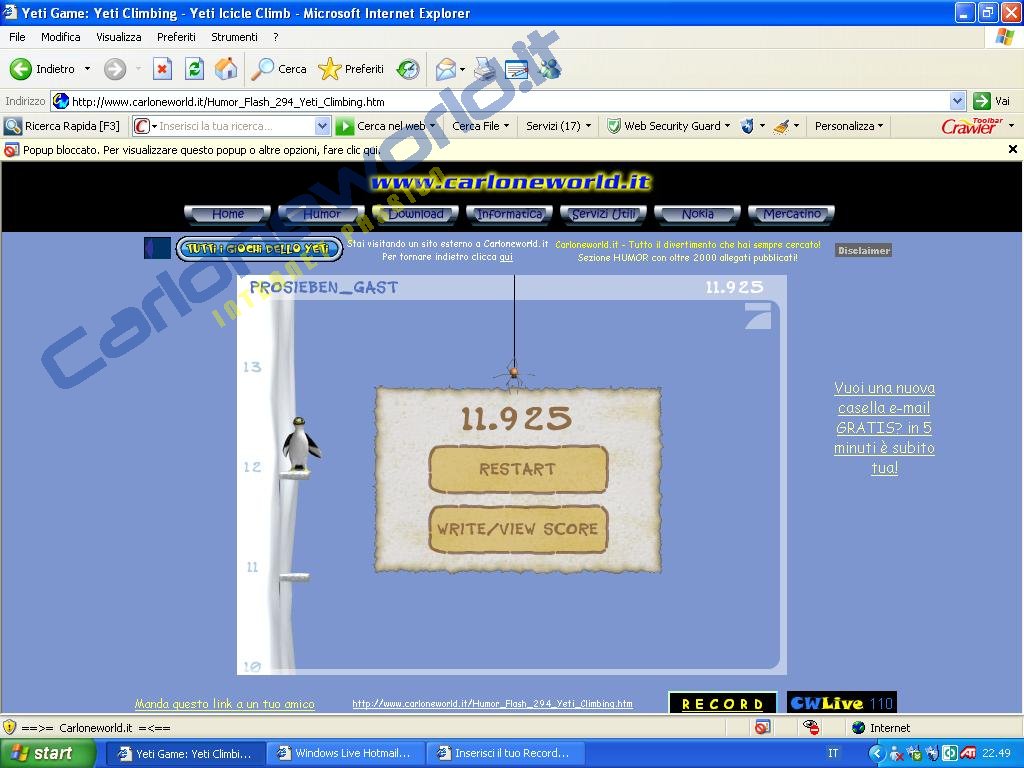The width and height of the screenshot is (1024, 768).
Task: Click the IT language indicator in taskbar
Action: pos(833,753)
